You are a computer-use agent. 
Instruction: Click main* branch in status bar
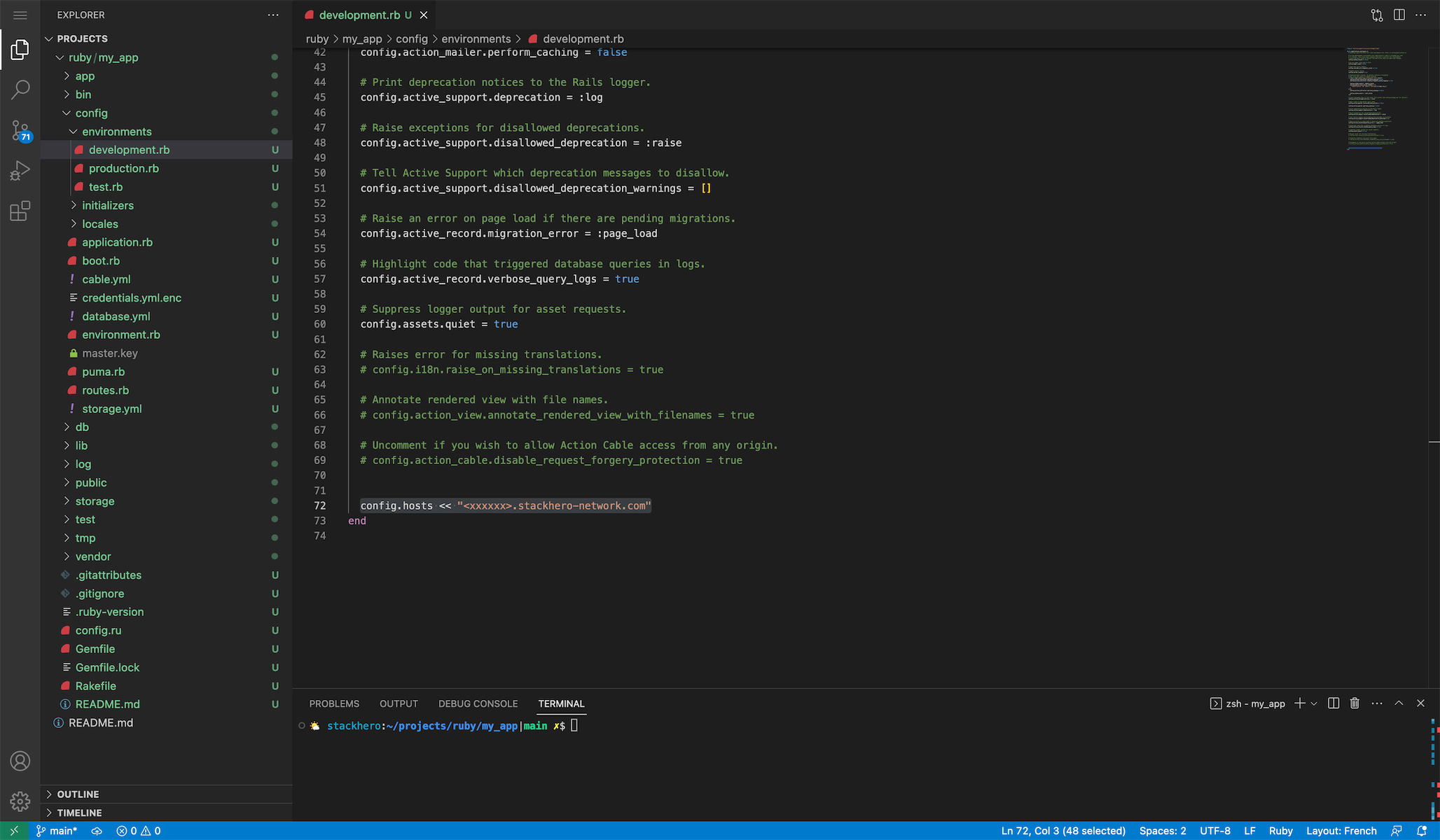[57, 831]
